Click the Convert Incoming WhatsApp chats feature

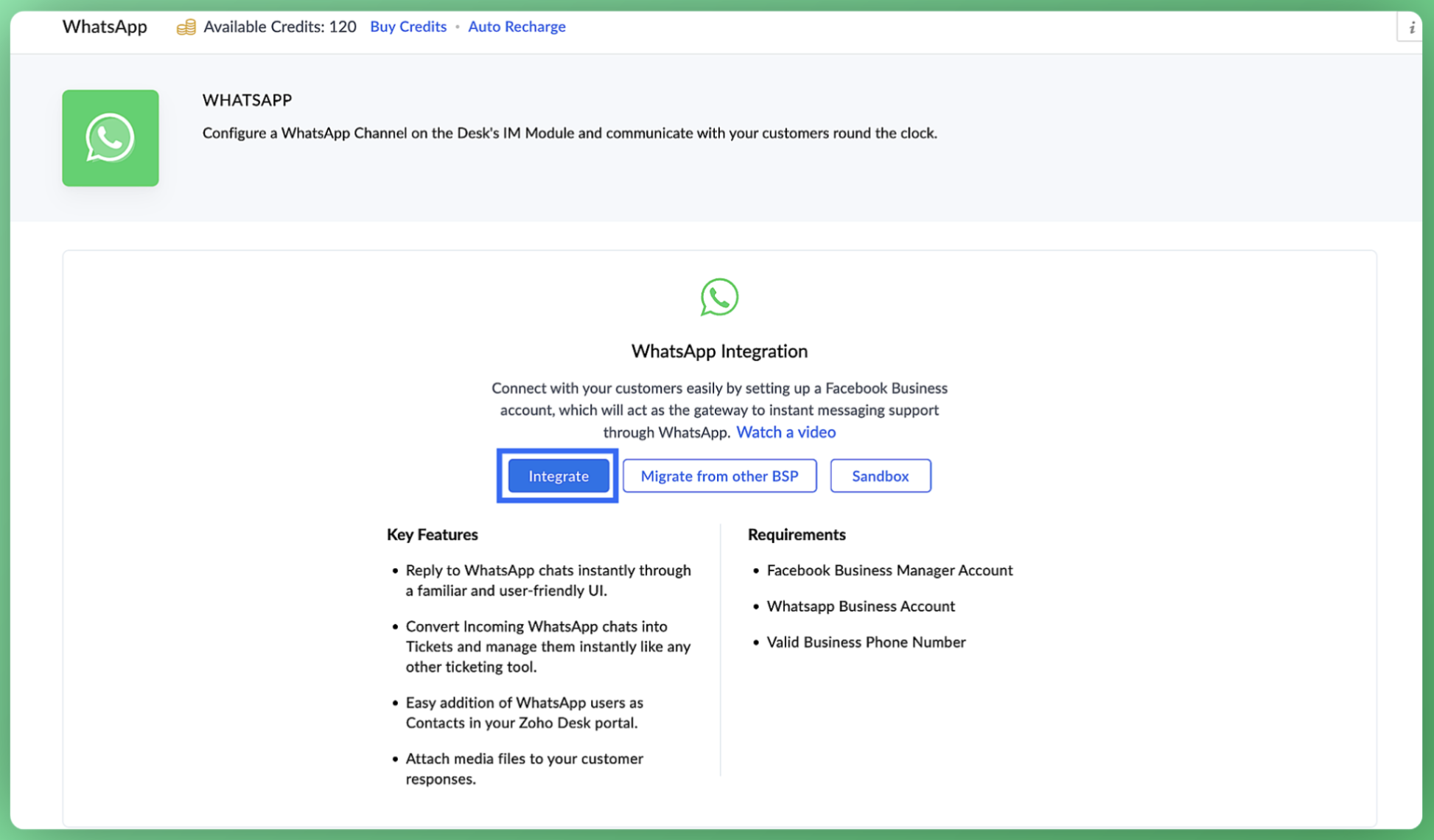[548, 646]
